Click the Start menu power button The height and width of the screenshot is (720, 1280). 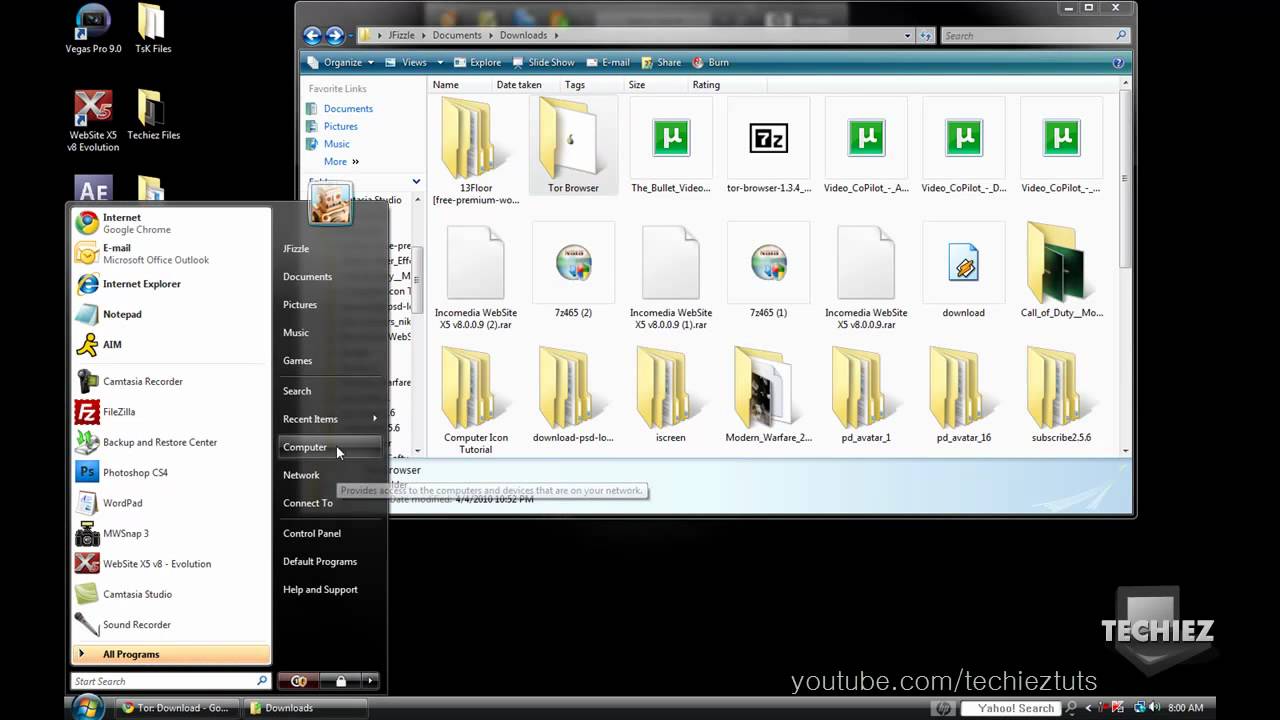coord(299,681)
